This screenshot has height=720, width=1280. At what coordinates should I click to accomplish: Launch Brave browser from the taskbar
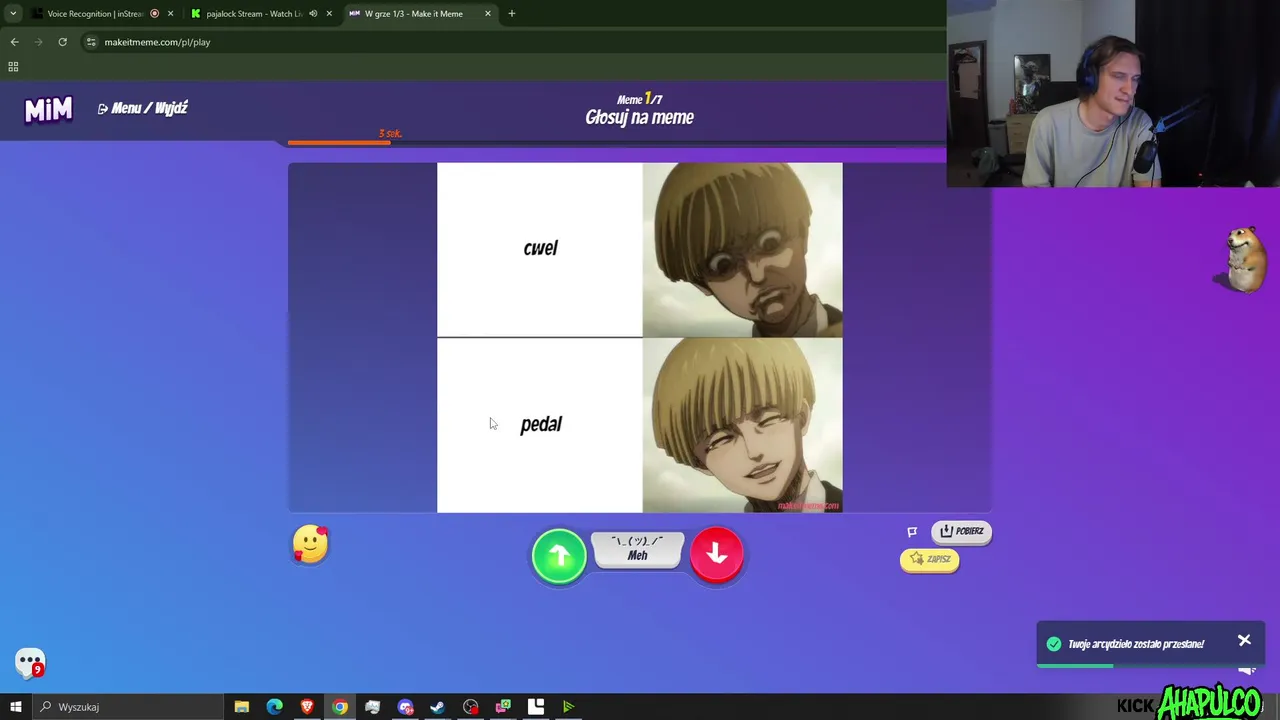(x=307, y=707)
